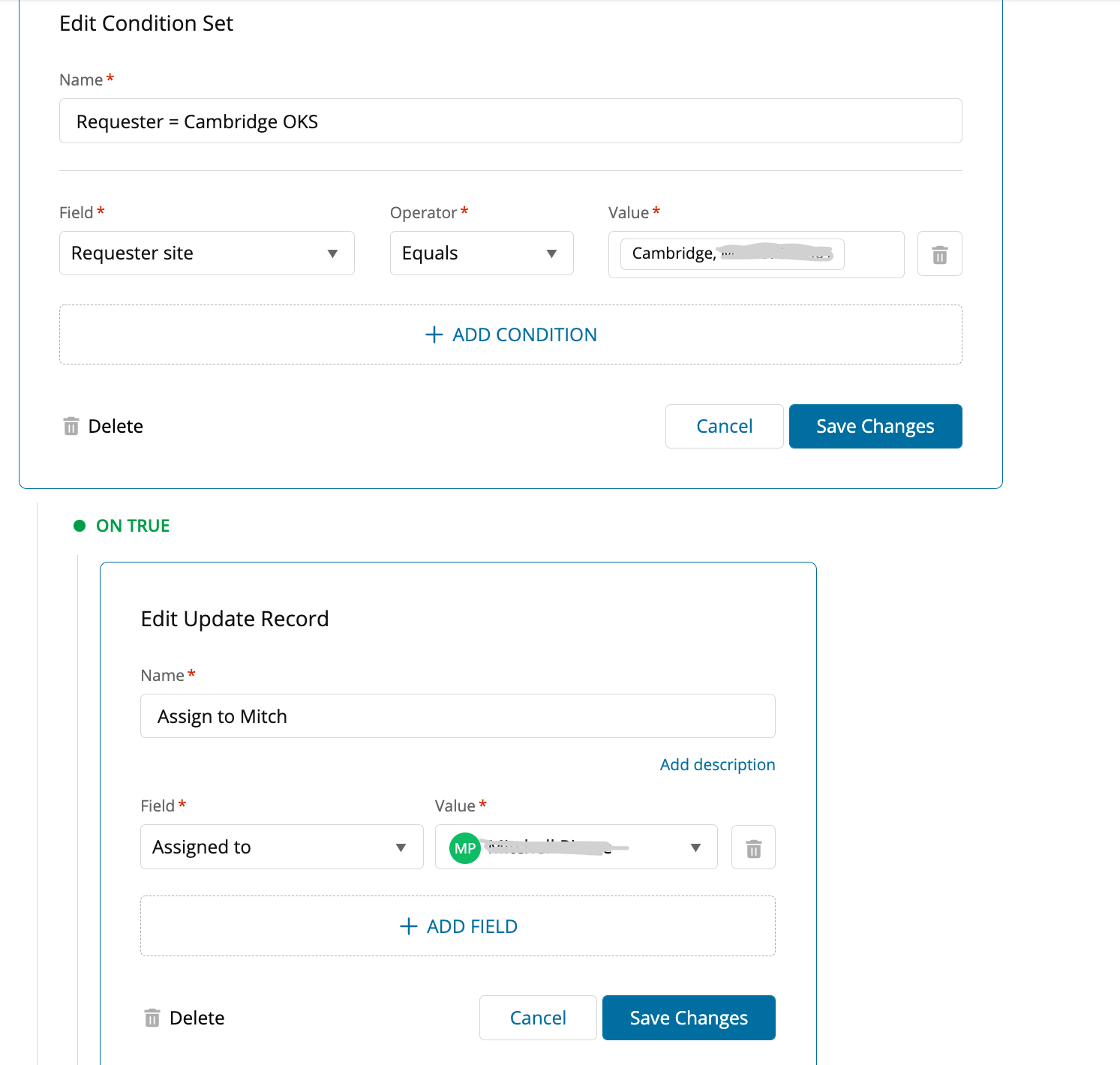
Task: Cancel editing the condition set
Action: [x=724, y=426]
